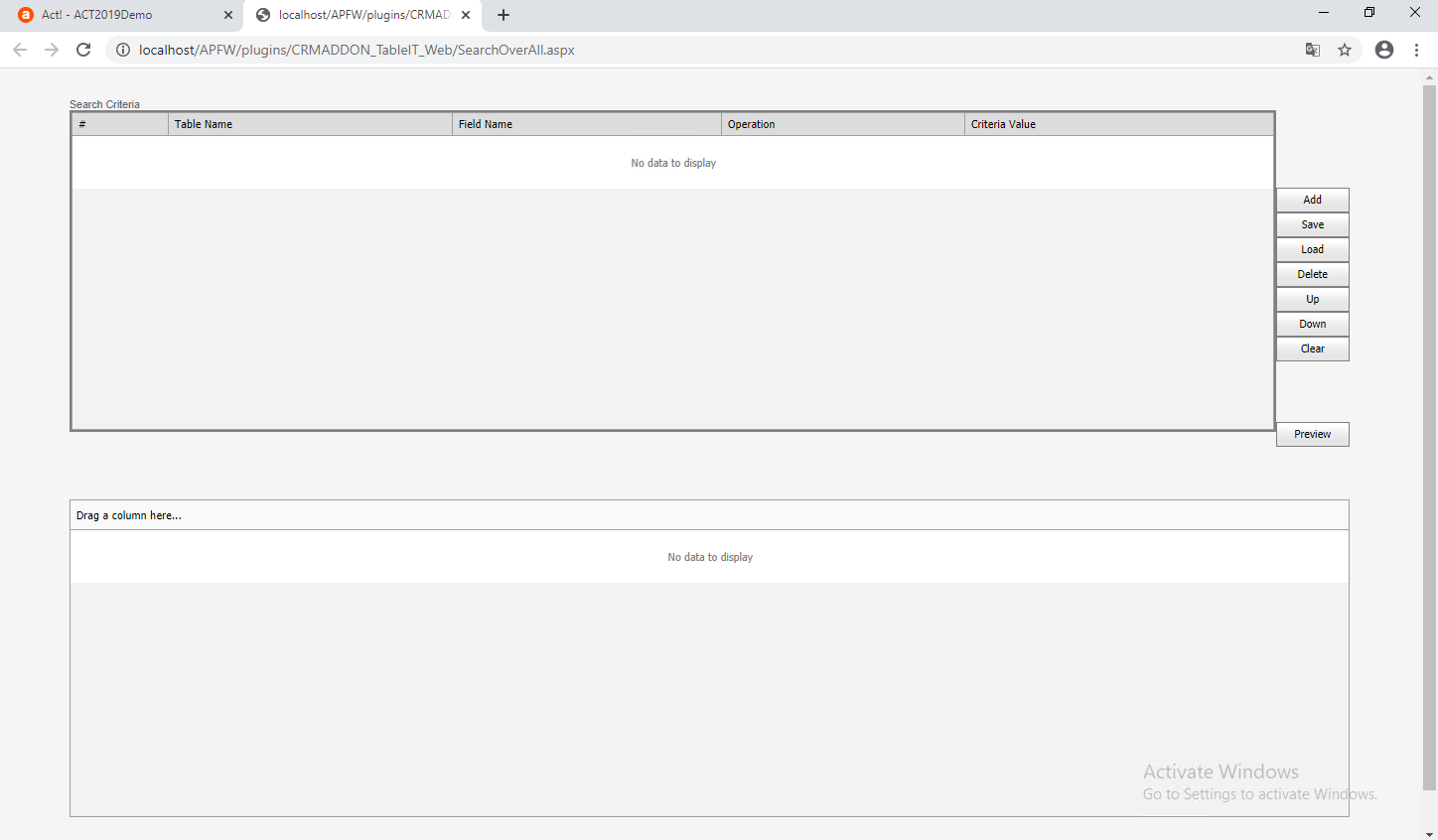Open the Chrome profile menu
The image size is (1438, 840).
click(x=1384, y=50)
